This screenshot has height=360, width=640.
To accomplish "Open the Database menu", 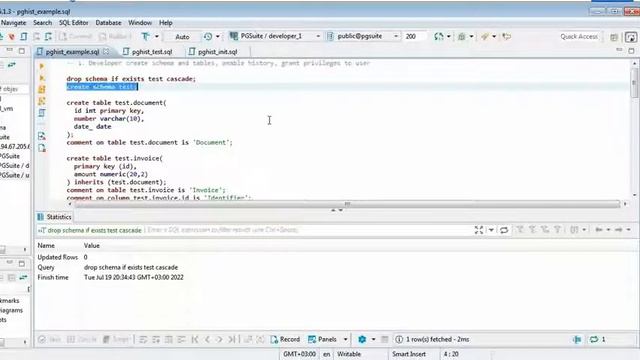I will [108, 23].
